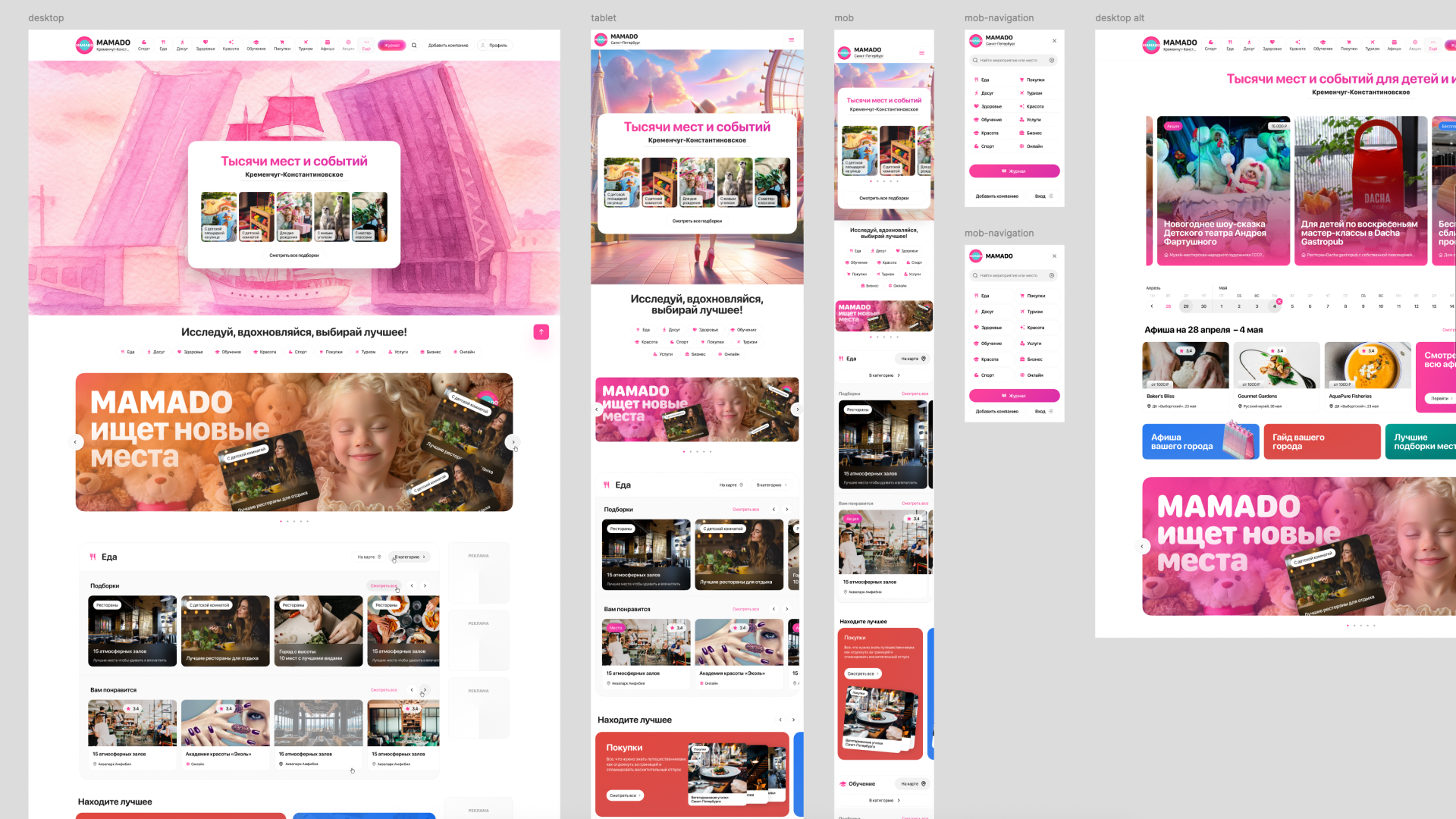Open Обучение in the desktop frame top navigation
Screen dimensions: 1456x819
[x=256, y=45]
